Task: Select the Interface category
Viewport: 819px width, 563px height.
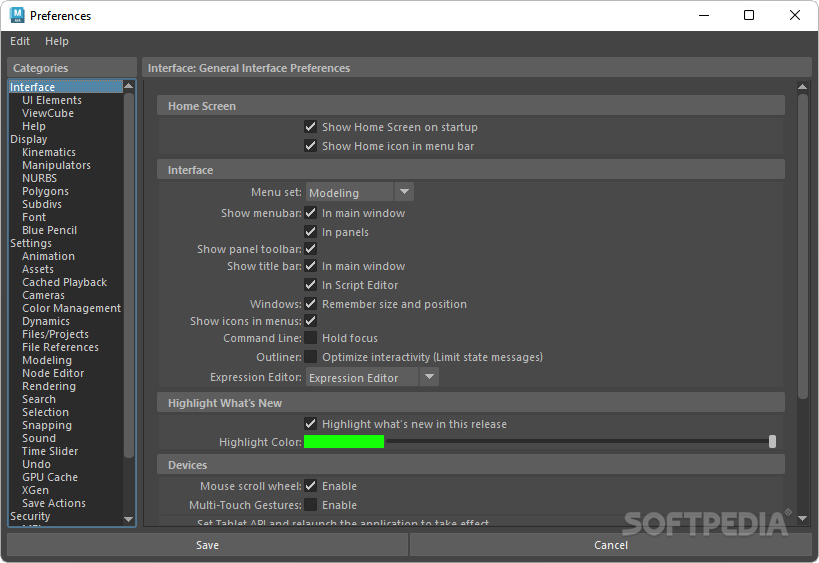Action: 66,87
